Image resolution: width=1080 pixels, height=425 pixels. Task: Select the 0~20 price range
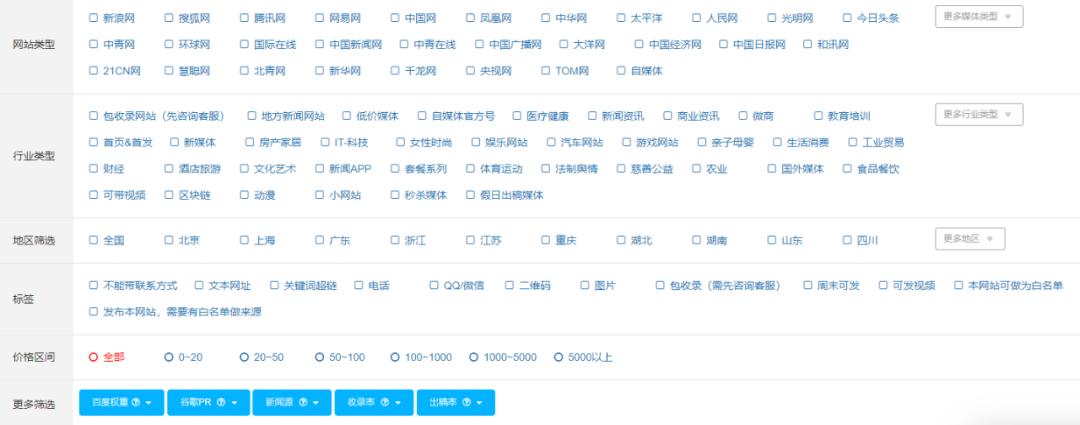pyautogui.click(x=169, y=357)
